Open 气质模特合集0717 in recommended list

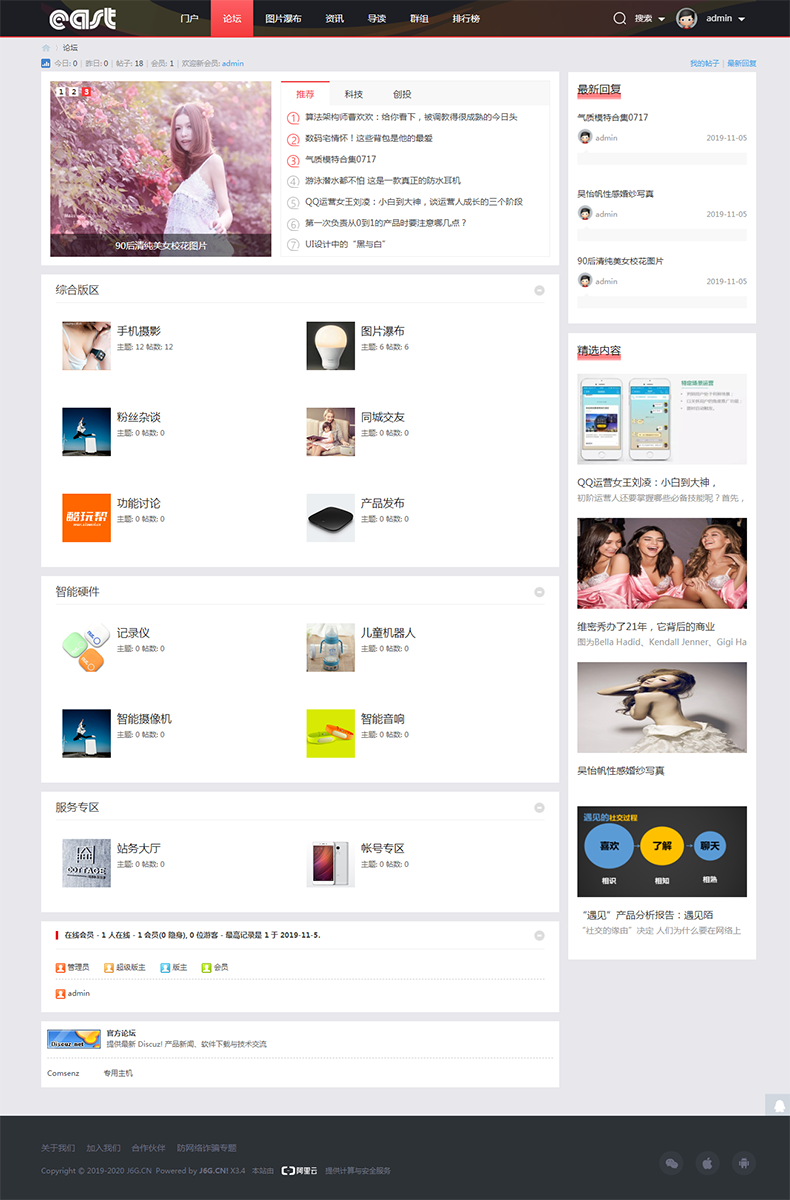pos(341,159)
